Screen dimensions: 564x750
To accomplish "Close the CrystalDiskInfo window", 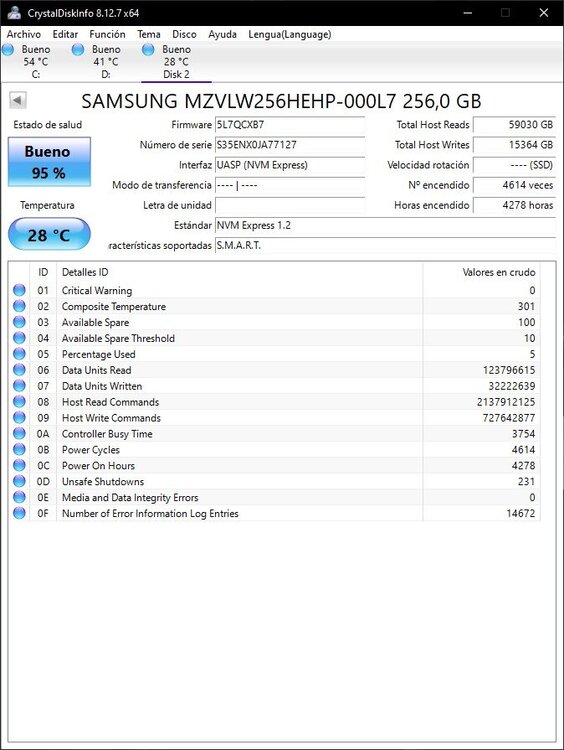I will (x=544, y=12).
